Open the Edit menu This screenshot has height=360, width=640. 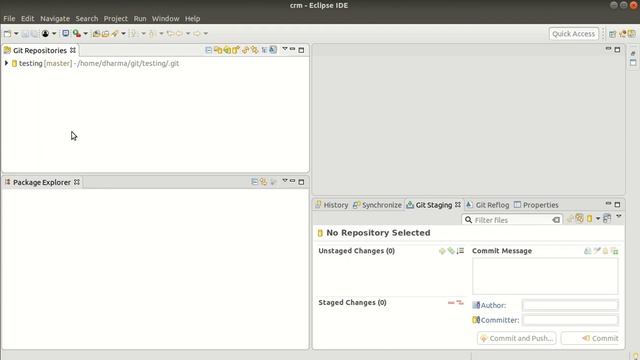coord(27,19)
